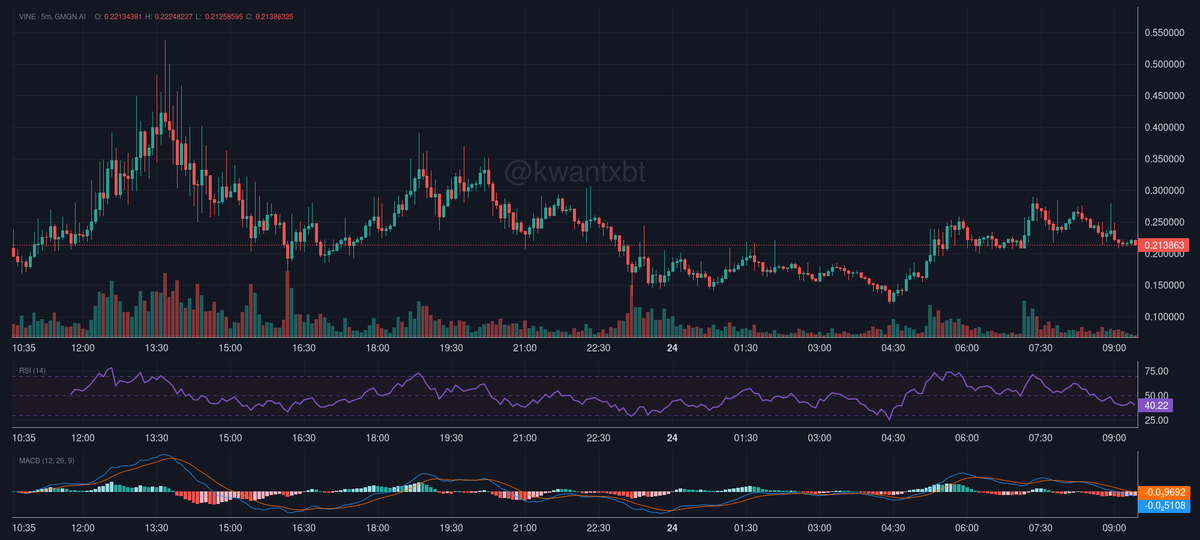The height and width of the screenshot is (540, 1200).
Task: Click the orange MACD signal tag -0.0,9692
Action: point(1162,491)
